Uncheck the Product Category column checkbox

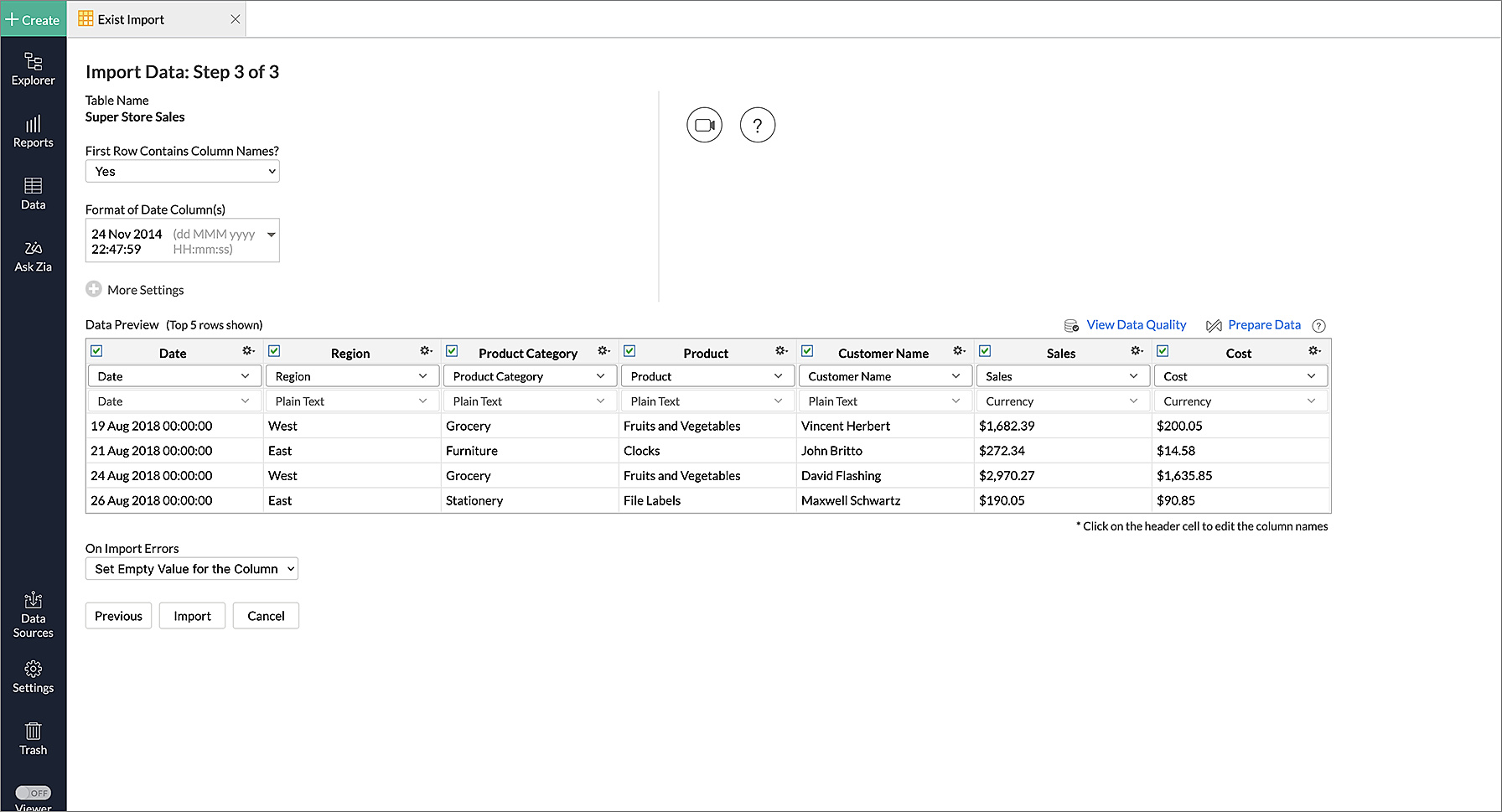452,351
